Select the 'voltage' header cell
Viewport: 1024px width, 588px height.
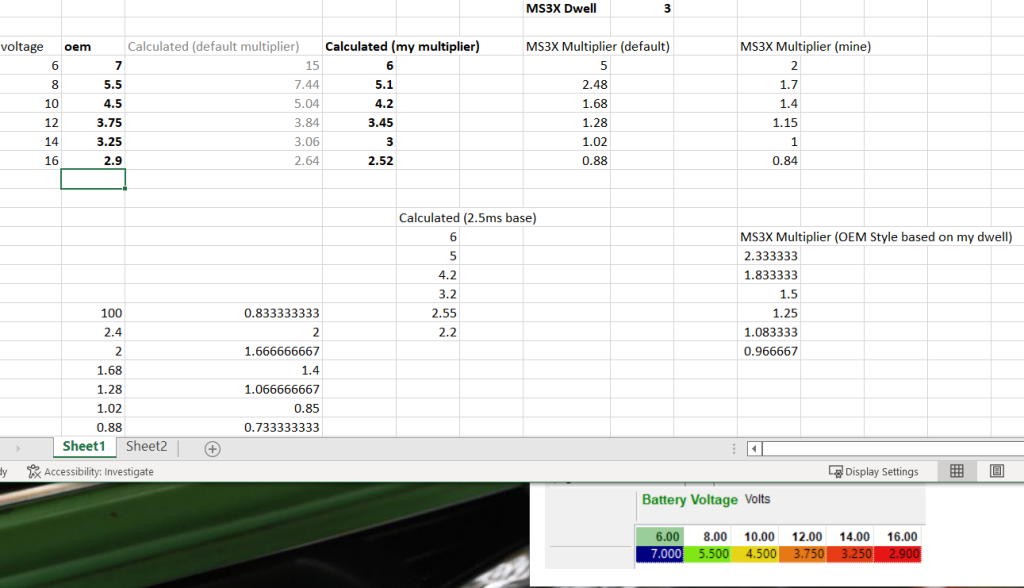30,46
